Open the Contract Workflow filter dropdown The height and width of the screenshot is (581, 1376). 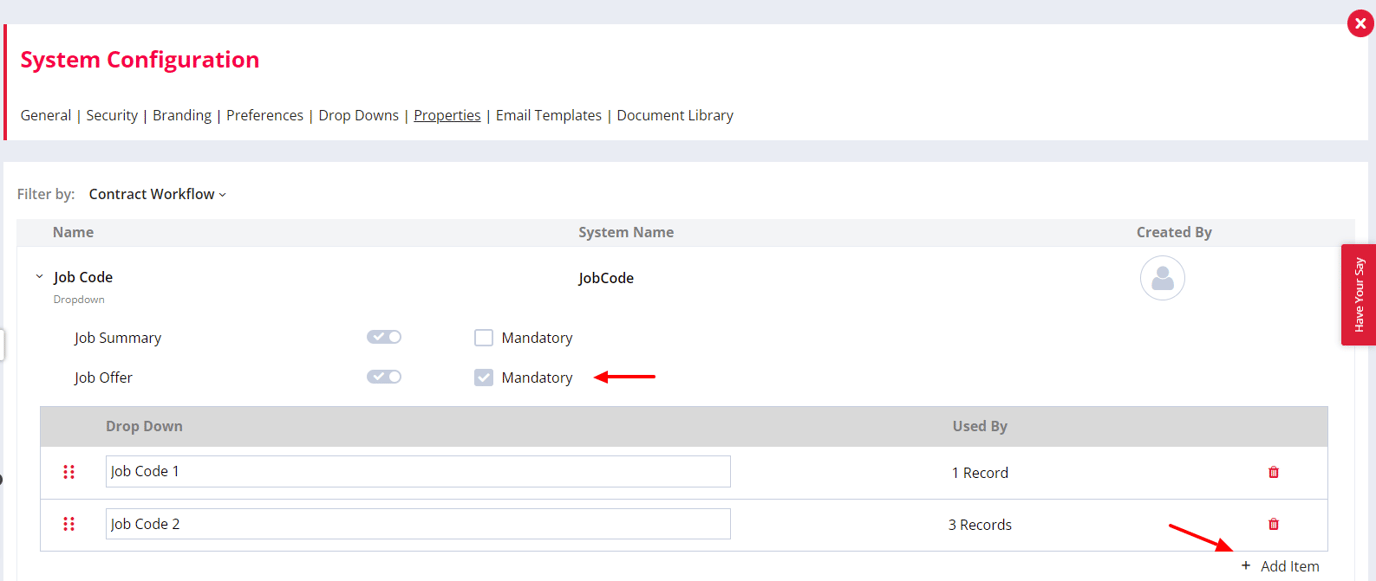pos(156,193)
